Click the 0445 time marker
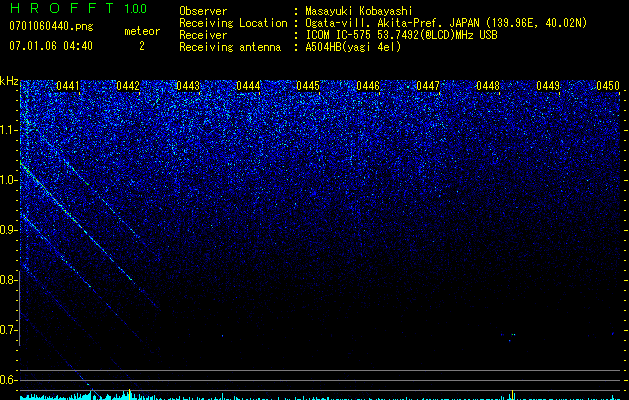The image size is (629, 400). 308,86
